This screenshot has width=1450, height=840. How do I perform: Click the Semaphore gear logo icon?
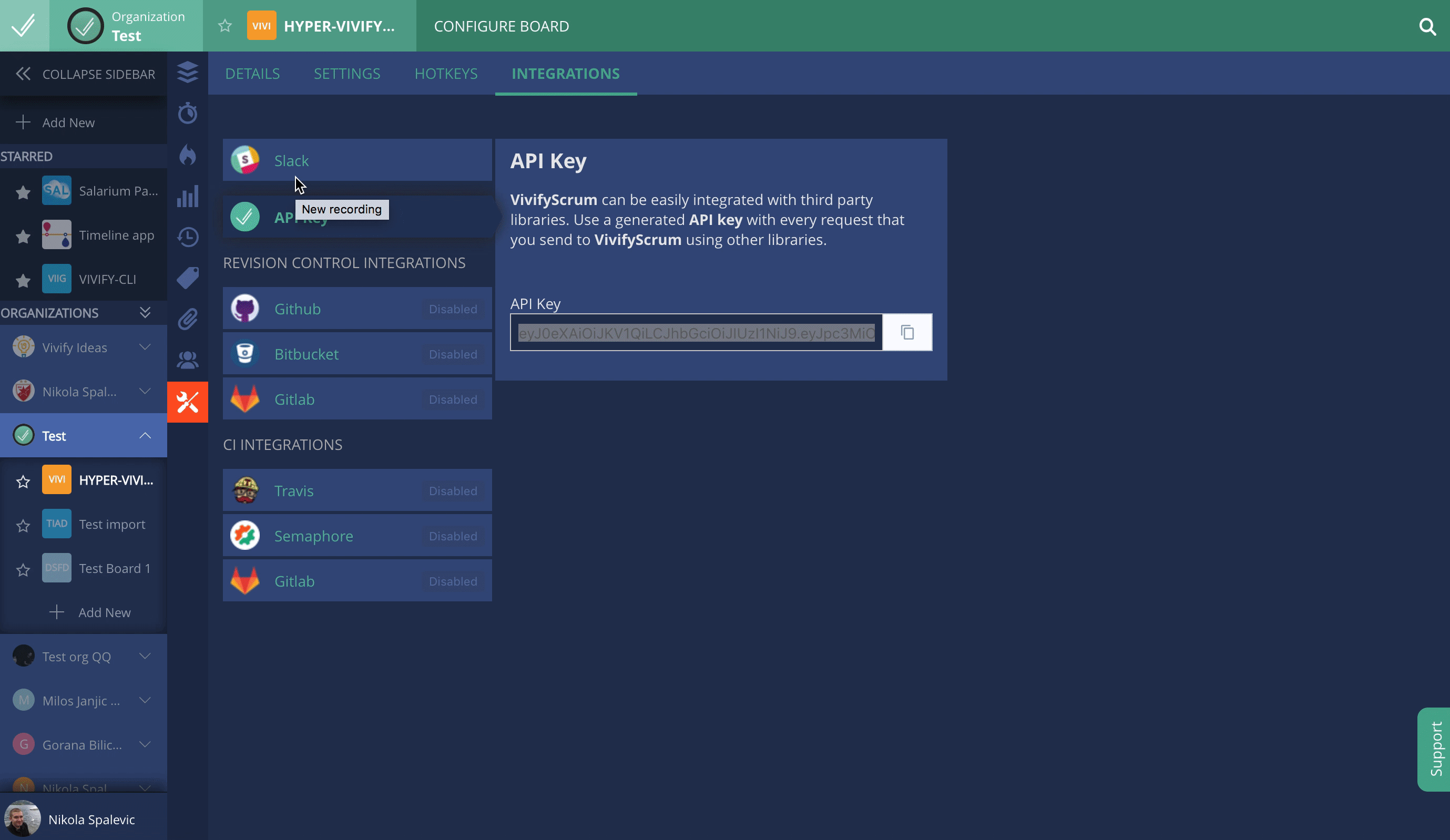[x=245, y=536]
